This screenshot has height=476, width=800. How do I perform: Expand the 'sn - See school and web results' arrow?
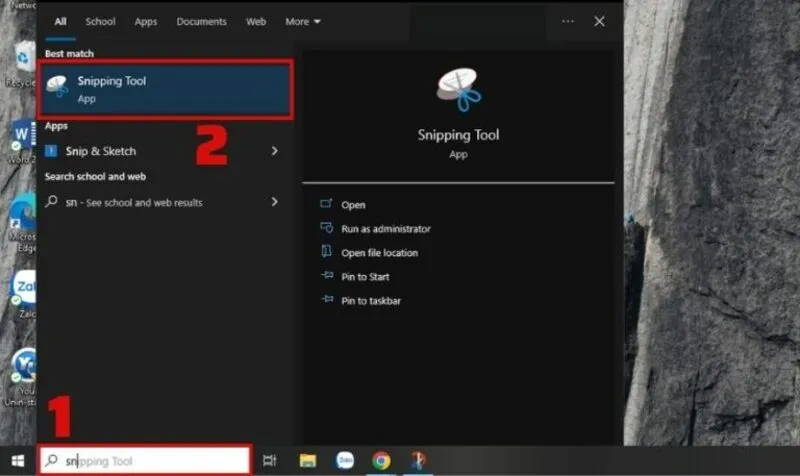274,202
